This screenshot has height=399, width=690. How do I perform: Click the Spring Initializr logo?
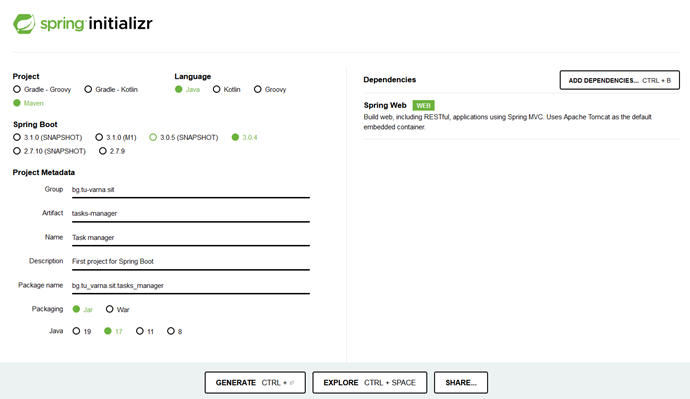click(83, 24)
